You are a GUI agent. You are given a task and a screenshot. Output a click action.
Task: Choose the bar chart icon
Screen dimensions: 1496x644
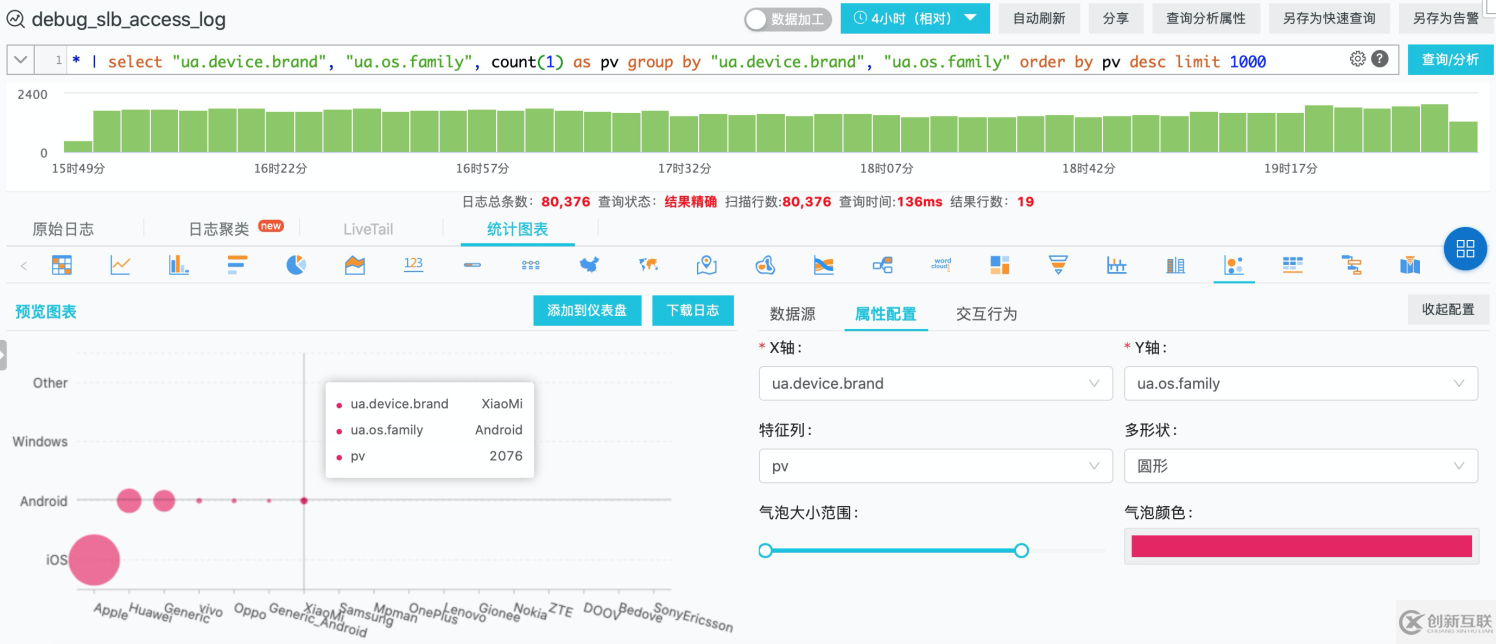coord(176,264)
